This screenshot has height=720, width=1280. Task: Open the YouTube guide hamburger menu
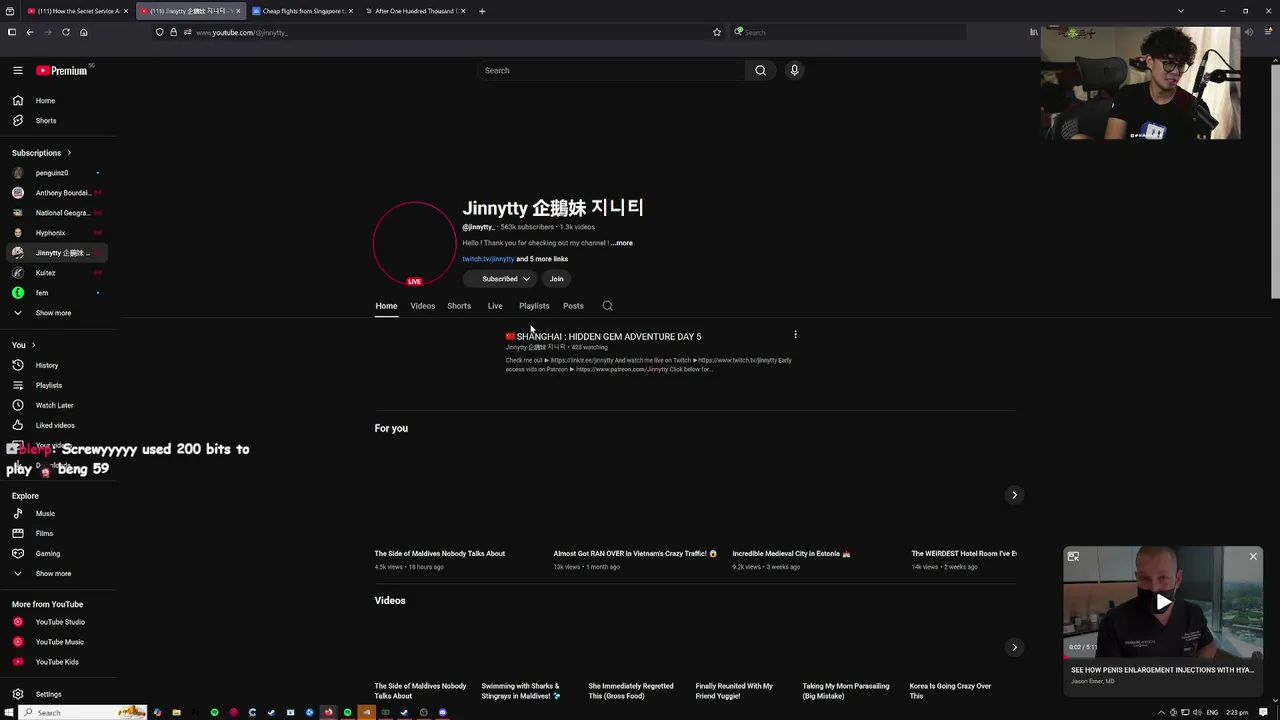[17, 70]
